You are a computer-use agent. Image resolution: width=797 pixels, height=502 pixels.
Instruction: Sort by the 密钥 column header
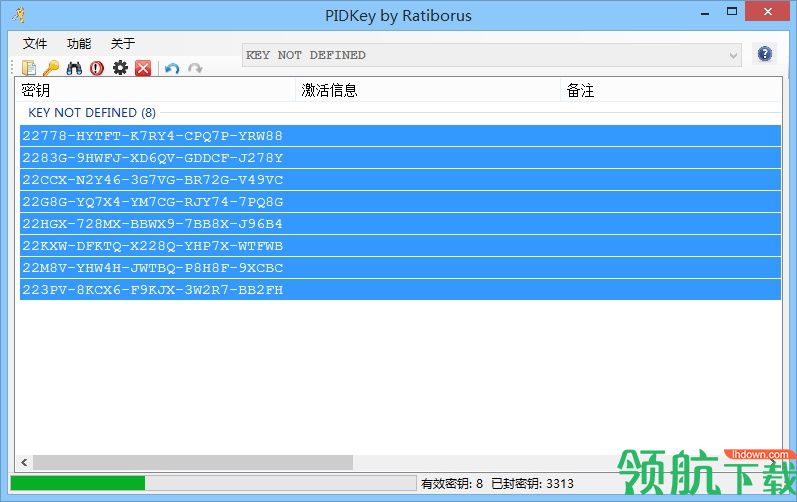click(x=155, y=90)
